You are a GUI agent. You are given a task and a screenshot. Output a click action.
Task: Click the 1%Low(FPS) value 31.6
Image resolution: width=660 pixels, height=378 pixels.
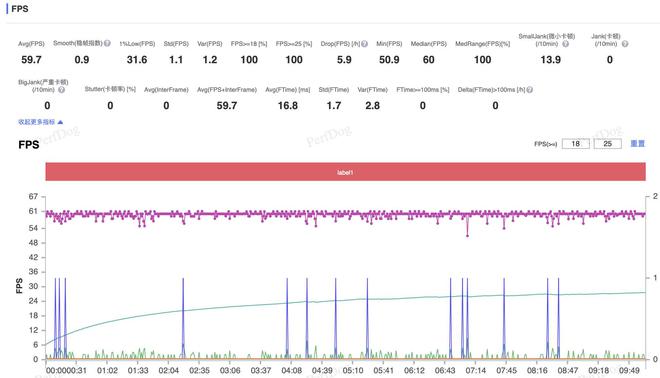[x=137, y=60]
